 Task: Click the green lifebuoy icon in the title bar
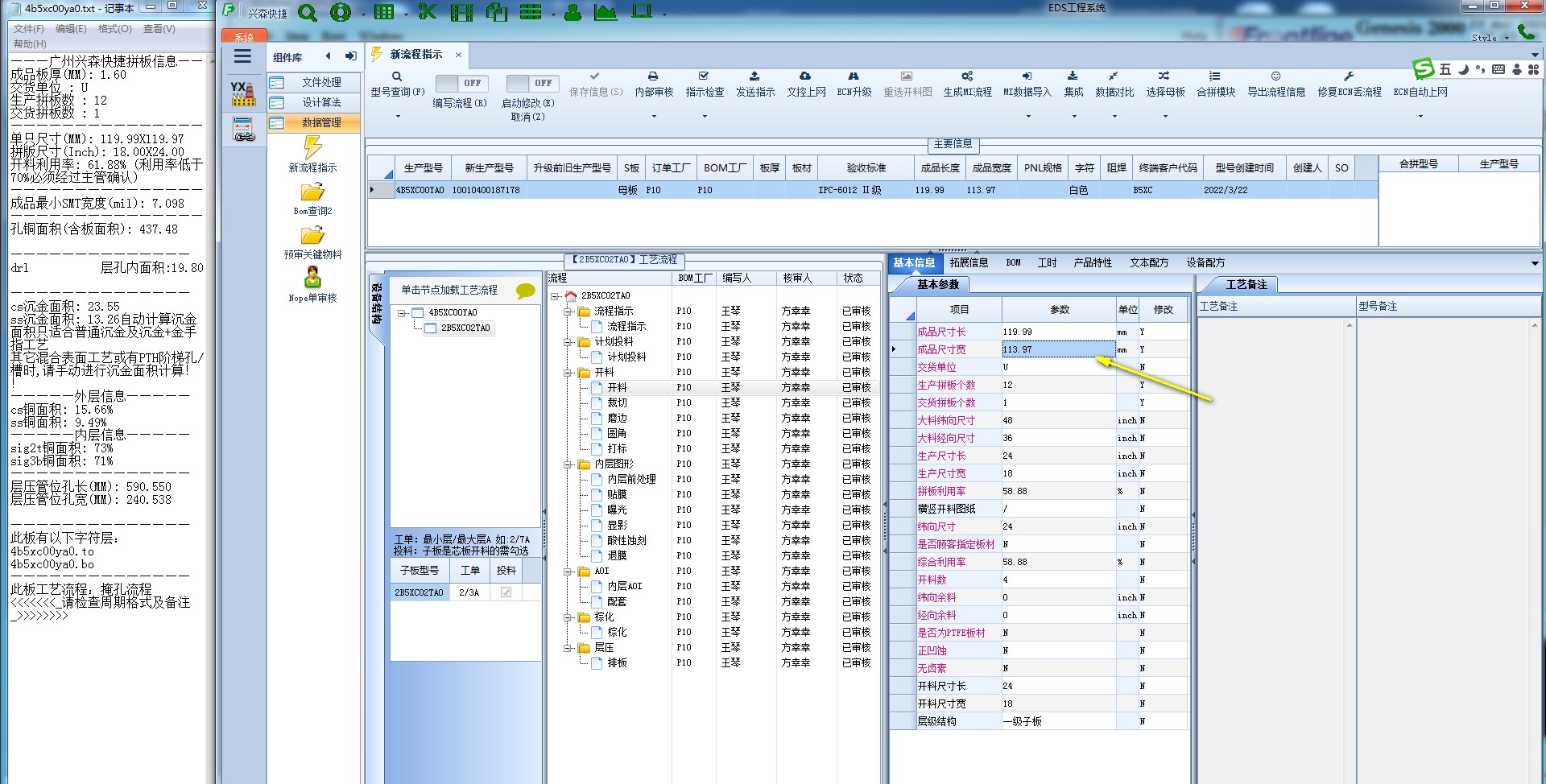click(x=341, y=12)
